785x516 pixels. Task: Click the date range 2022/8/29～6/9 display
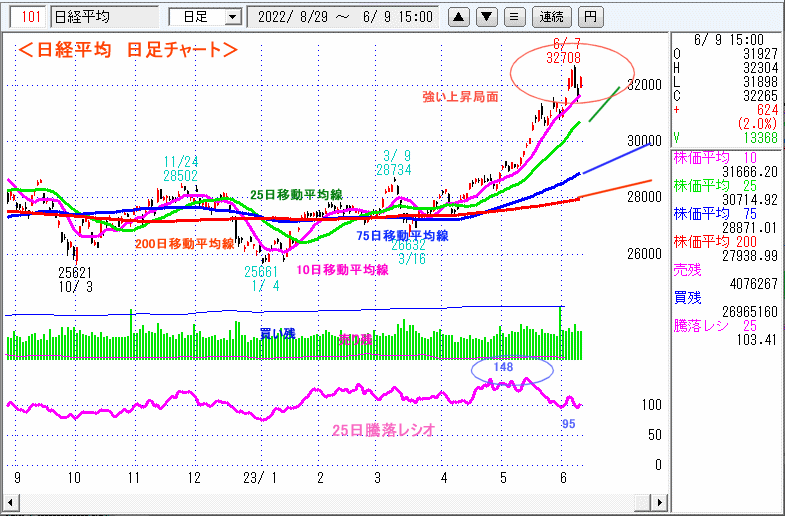click(345, 17)
